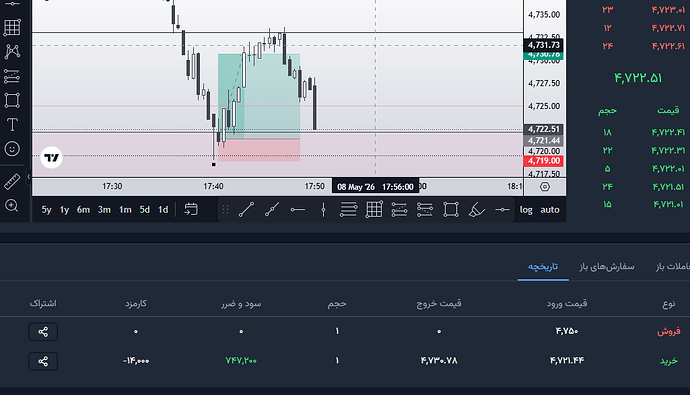Click the سود و ضرر column header
The image size is (690, 395).
(x=241, y=304)
